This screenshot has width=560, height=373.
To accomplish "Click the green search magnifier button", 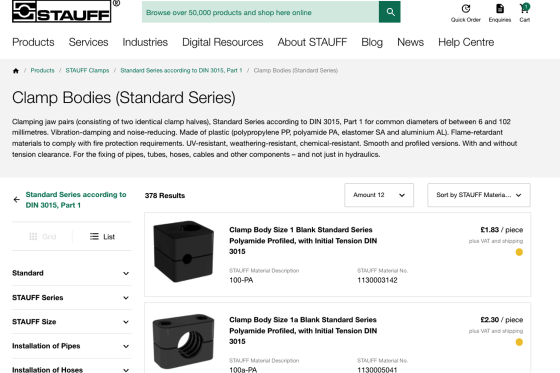I will pos(390,12).
